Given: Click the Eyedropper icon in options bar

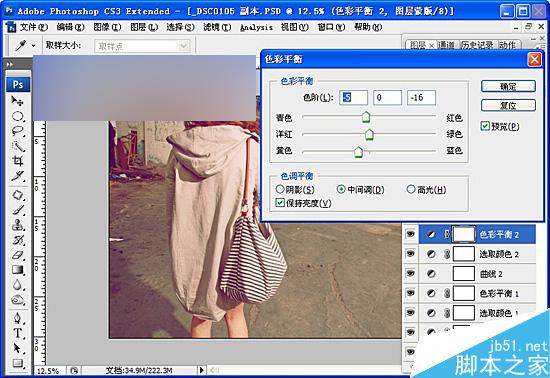Looking at the screenshot, I should (x=21, y=46).
